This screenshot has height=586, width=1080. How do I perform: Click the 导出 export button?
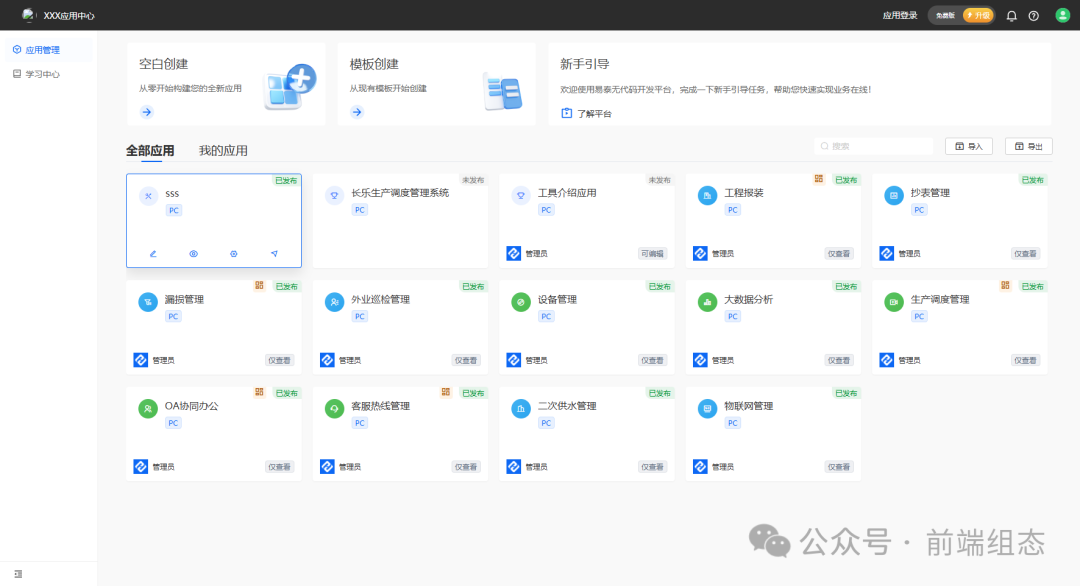click(1028, 146)
